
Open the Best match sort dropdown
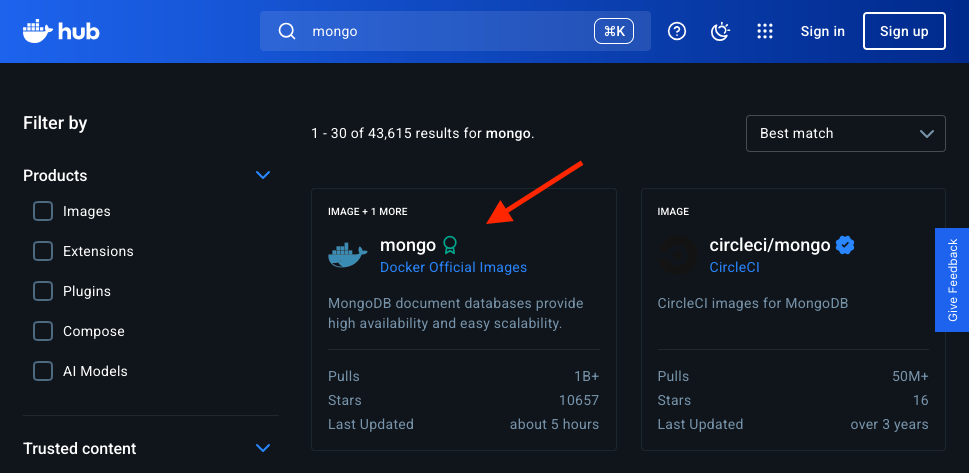[x=845, y=133]
